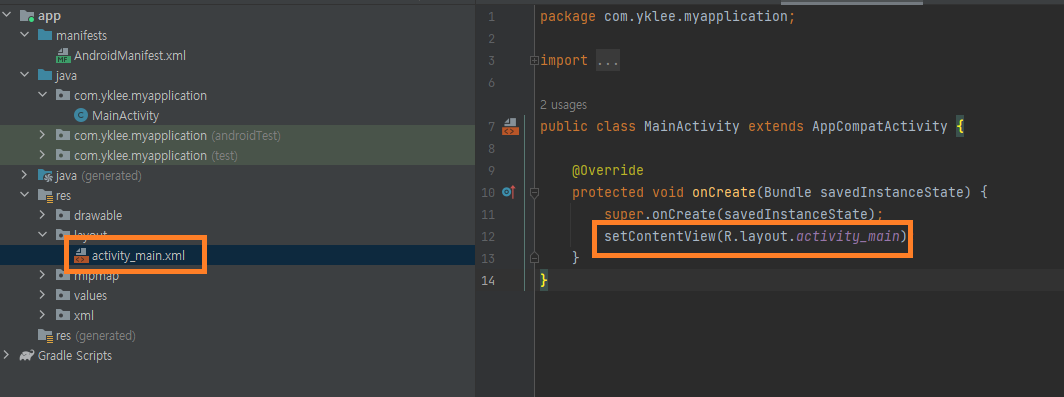Click the onCreate method name on line 10
Viewport: 1064px width, 397px height.
pos(724,192)
